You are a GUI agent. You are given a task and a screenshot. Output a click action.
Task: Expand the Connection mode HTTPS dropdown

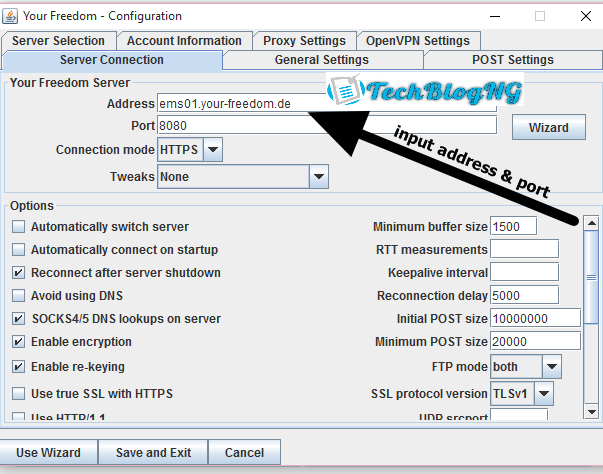213,150
